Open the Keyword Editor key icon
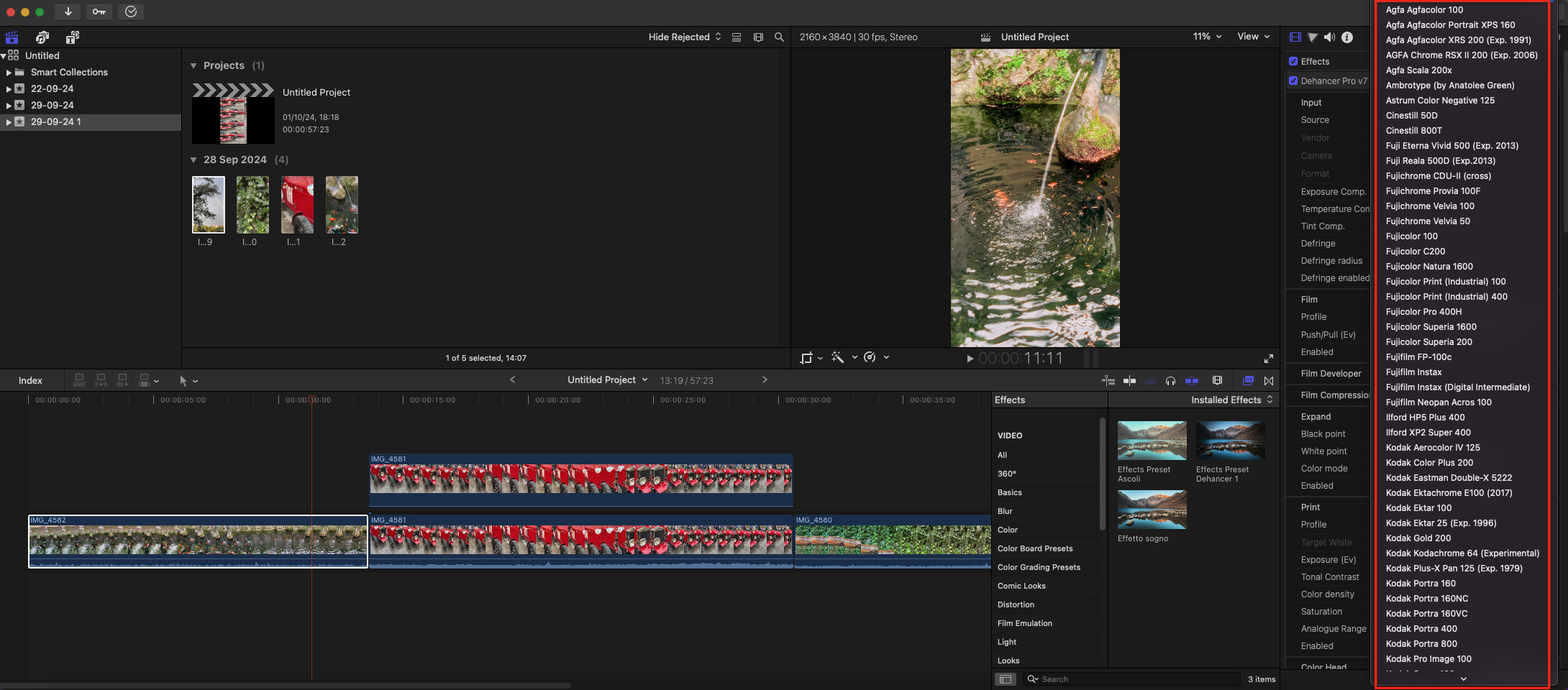1568x690 pixels. click(99, 11)
